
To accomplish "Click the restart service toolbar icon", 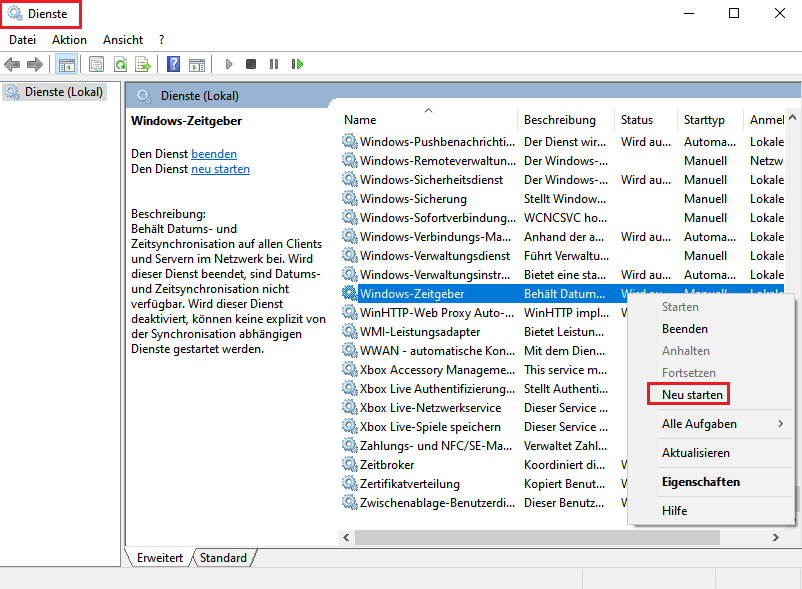I will coord(297,64).
